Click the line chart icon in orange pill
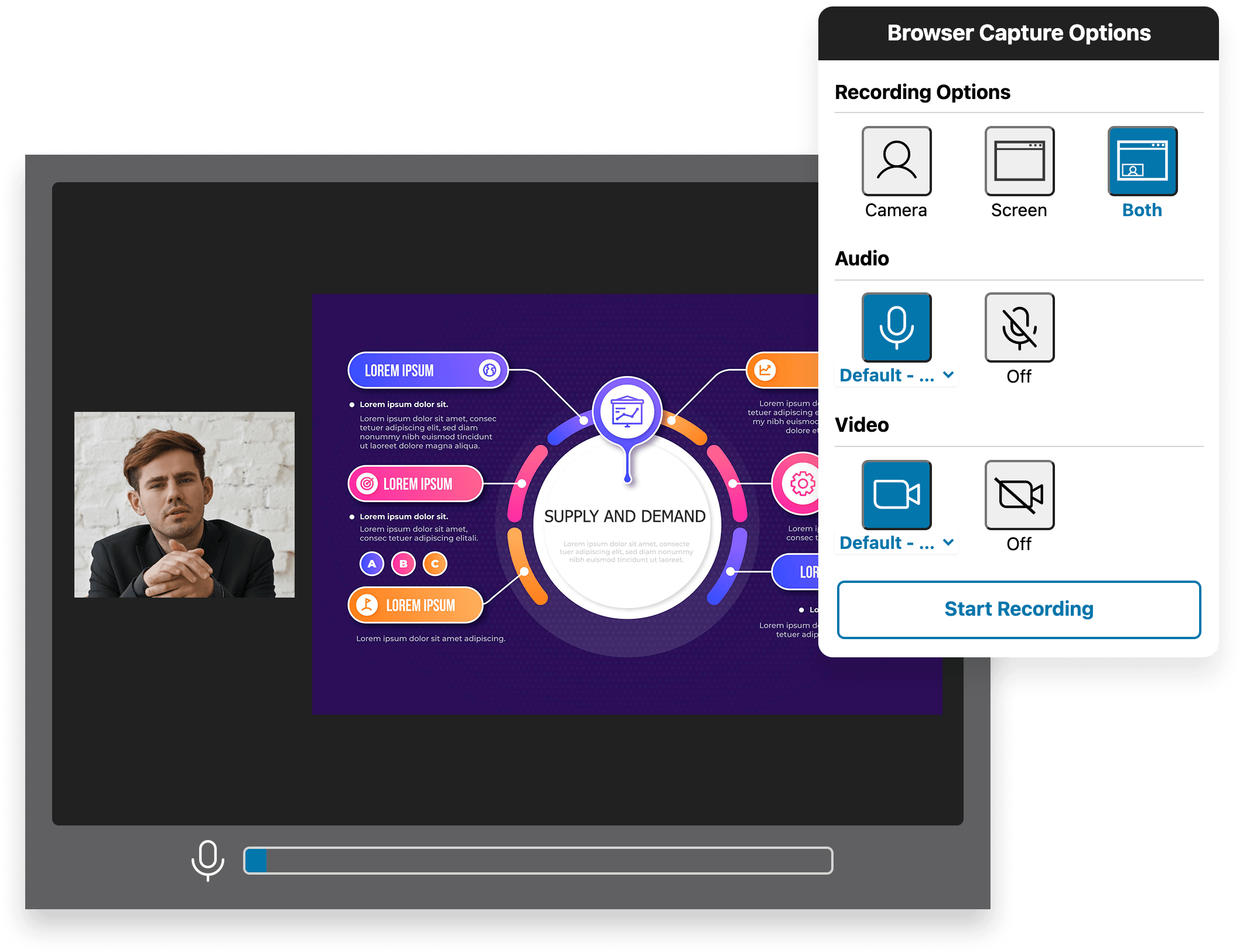 coord(764,370)
